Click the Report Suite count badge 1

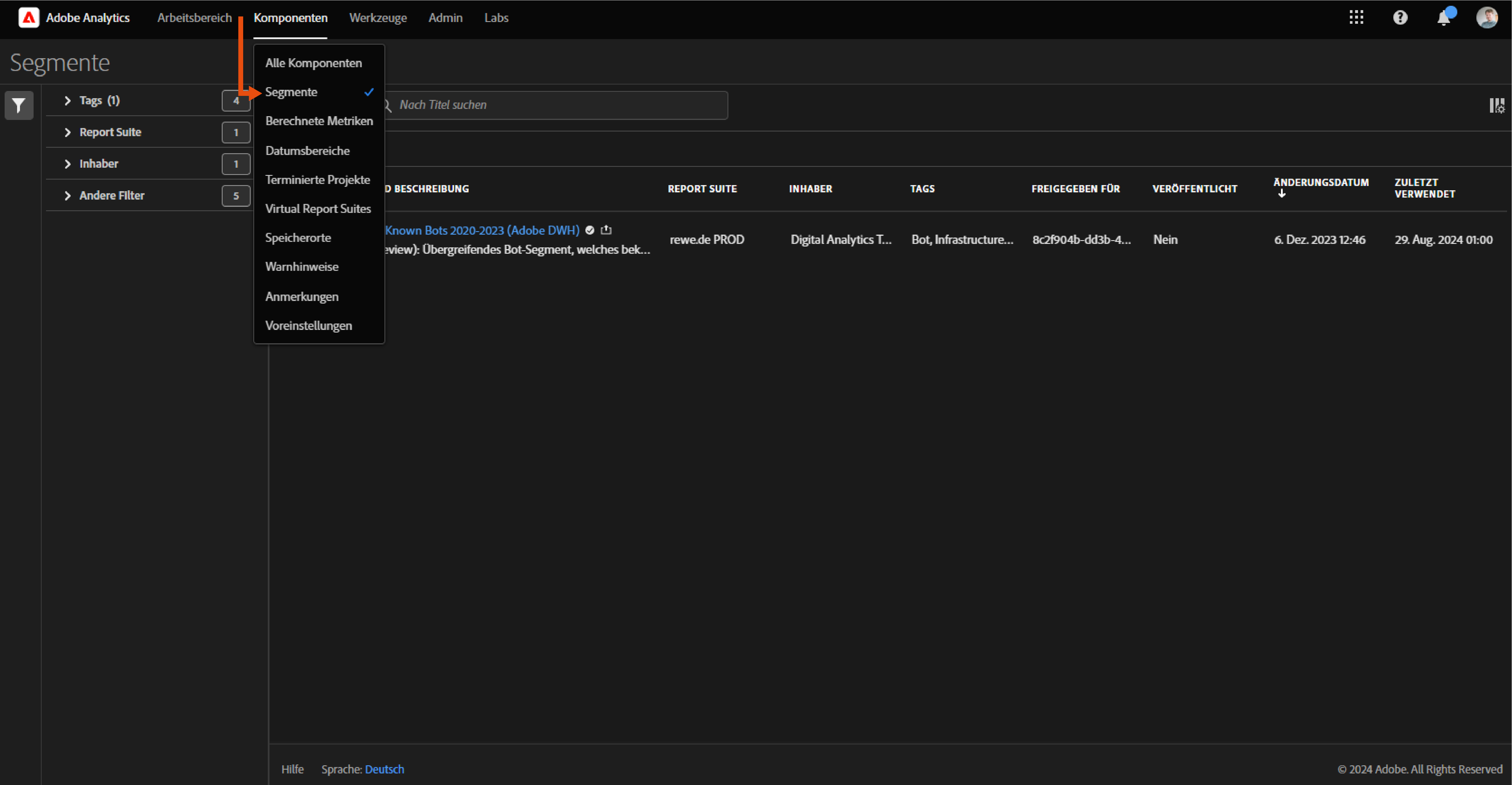236,132
